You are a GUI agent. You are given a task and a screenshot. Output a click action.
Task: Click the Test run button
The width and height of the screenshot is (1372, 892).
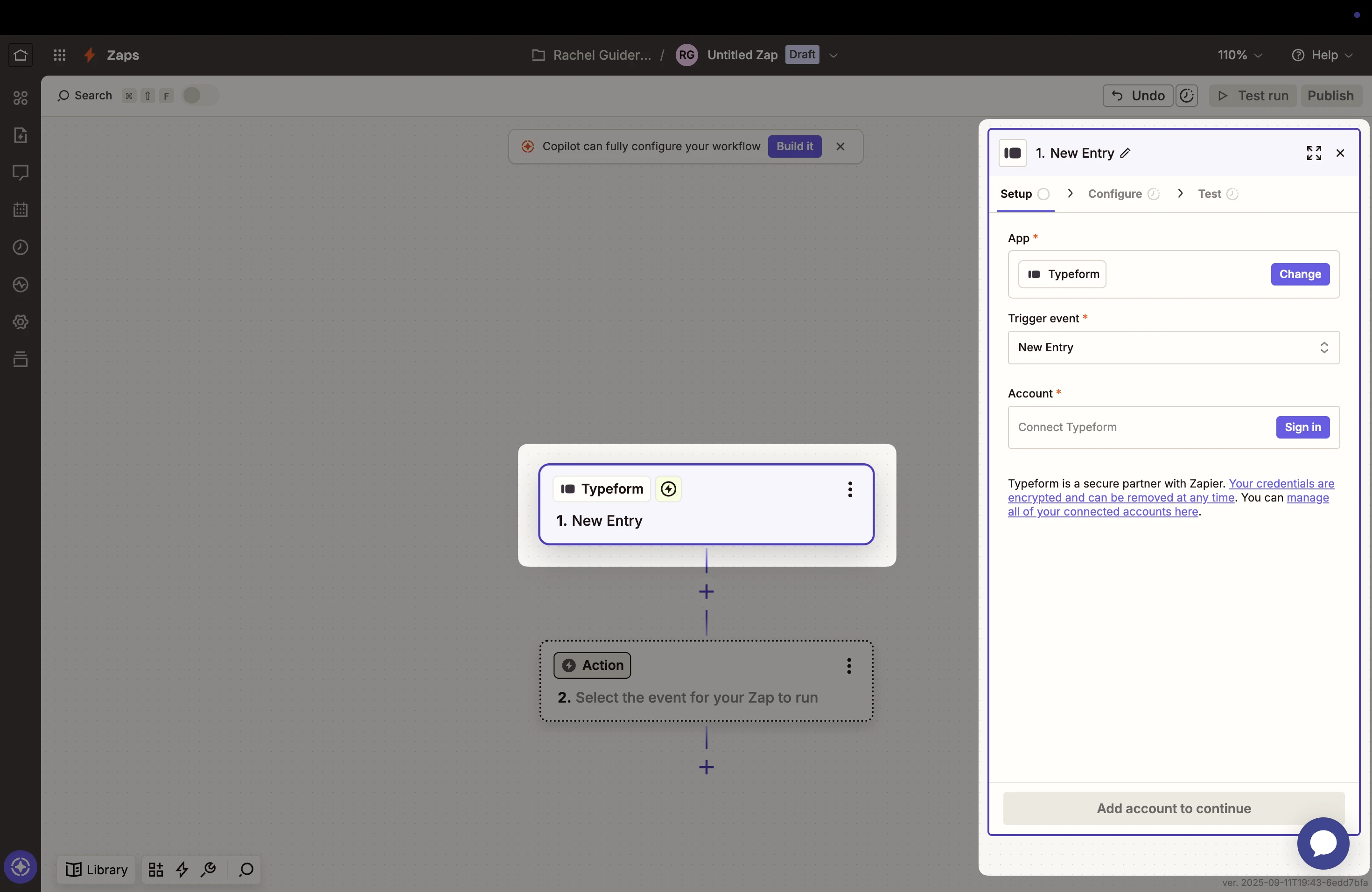point(1253,96)
